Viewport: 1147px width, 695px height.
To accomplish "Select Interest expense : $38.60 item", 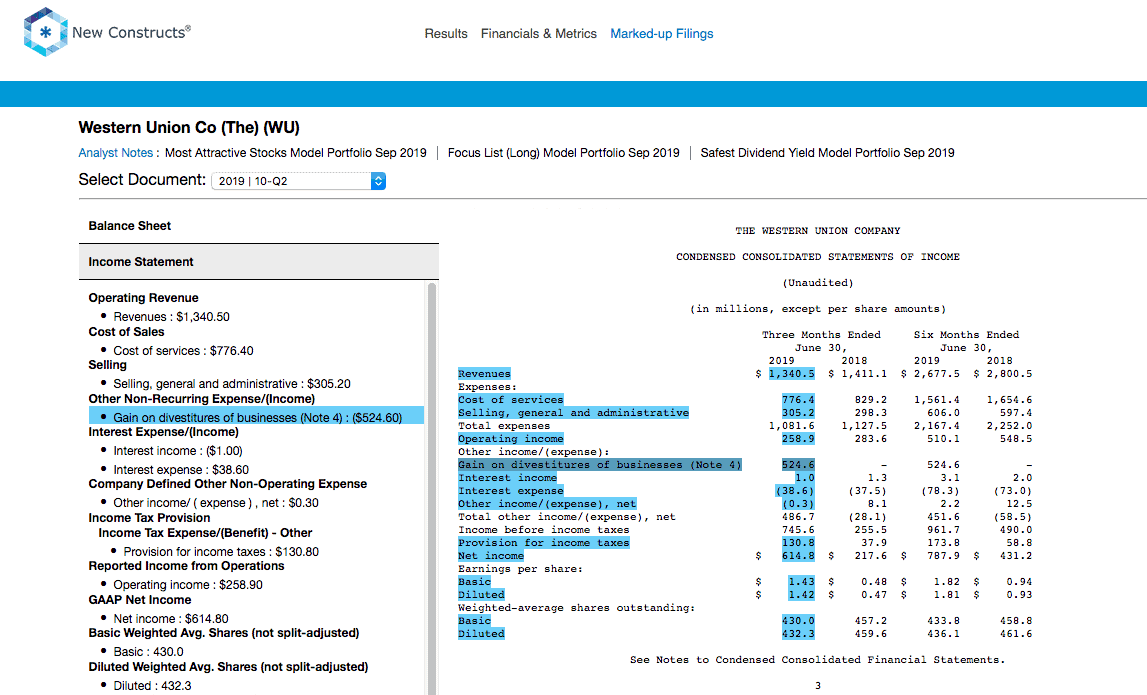I will click(181, 470).
